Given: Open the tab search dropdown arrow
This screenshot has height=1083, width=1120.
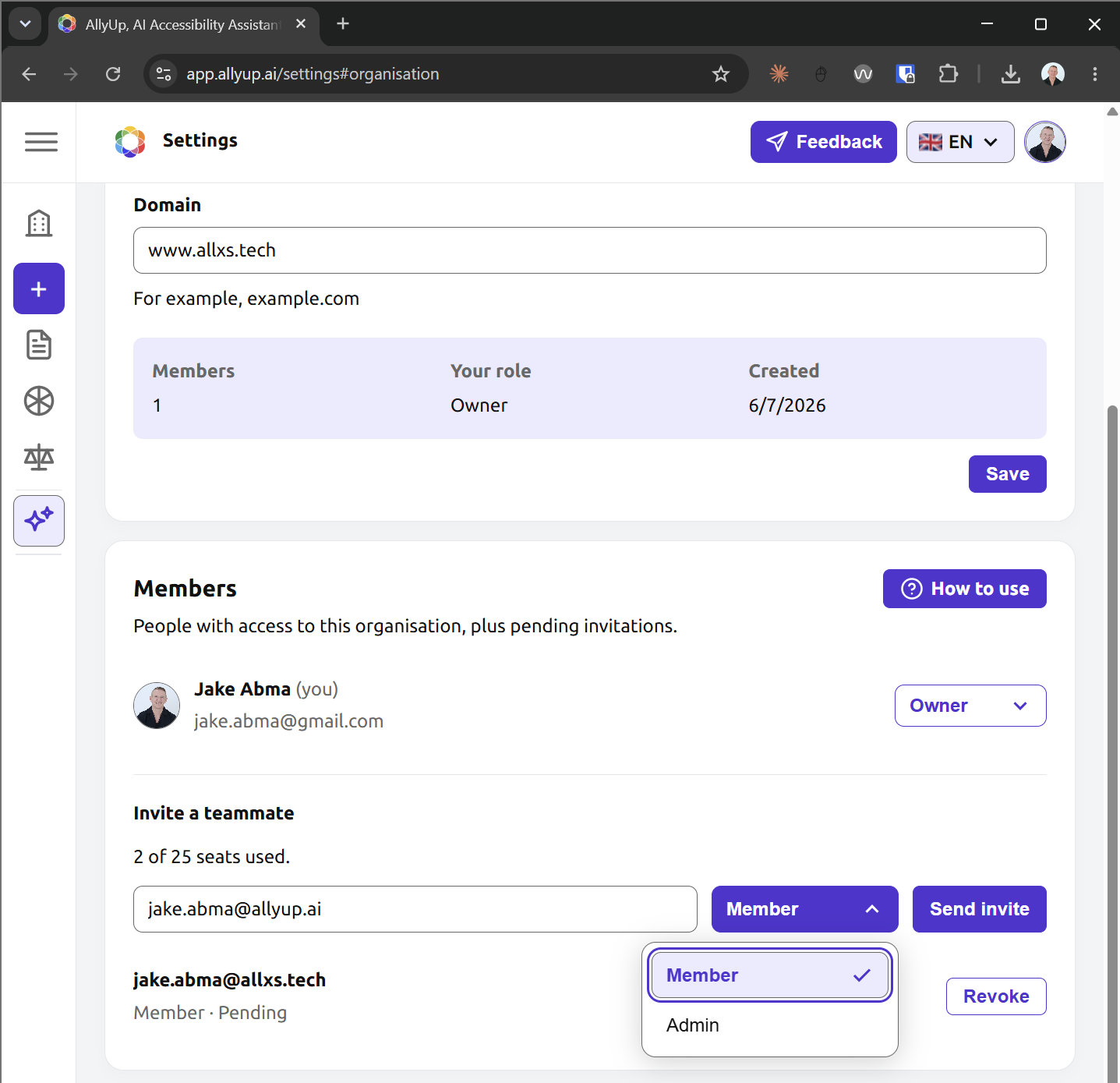Looking at the screenshot, I should [25, 24].
